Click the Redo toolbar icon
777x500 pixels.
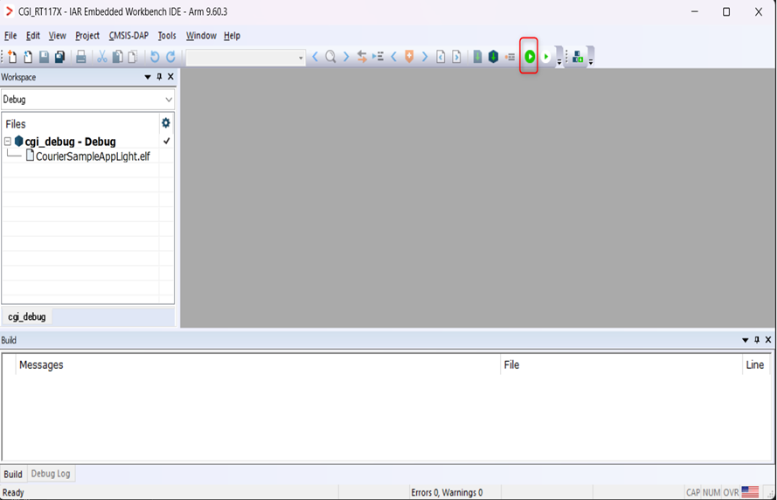[170, 57]
